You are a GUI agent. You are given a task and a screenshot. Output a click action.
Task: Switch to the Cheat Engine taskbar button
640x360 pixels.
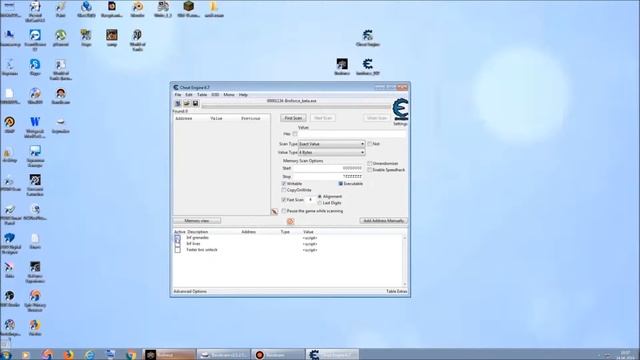click(332, 355)
